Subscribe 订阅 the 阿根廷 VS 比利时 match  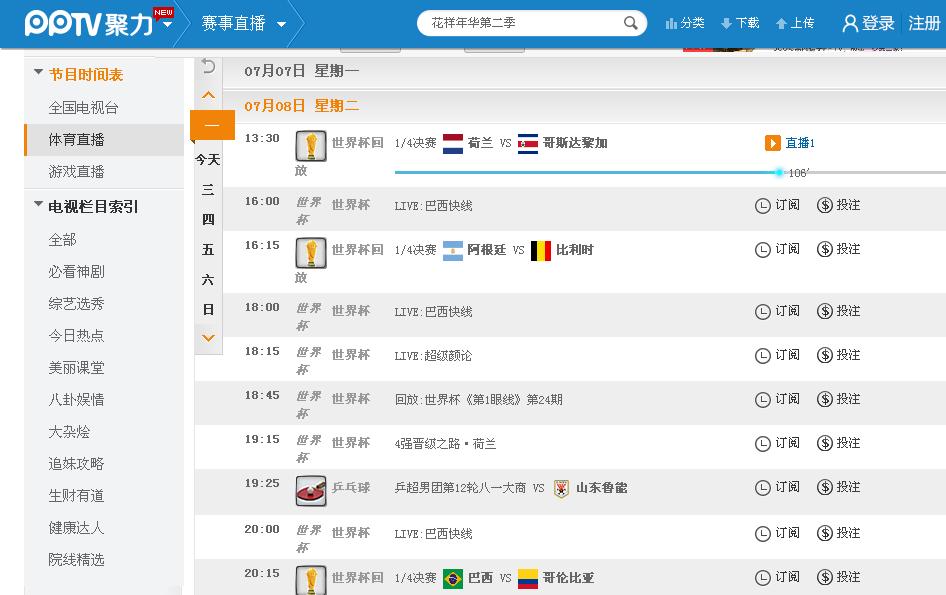point(777,249)
